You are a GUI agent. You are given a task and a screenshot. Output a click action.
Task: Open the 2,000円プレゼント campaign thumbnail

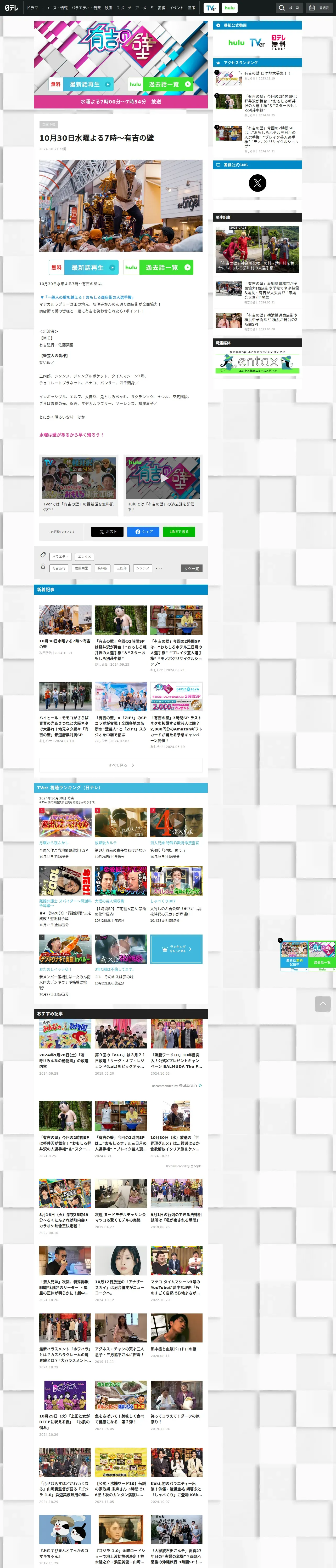click(x=176, y=697)
